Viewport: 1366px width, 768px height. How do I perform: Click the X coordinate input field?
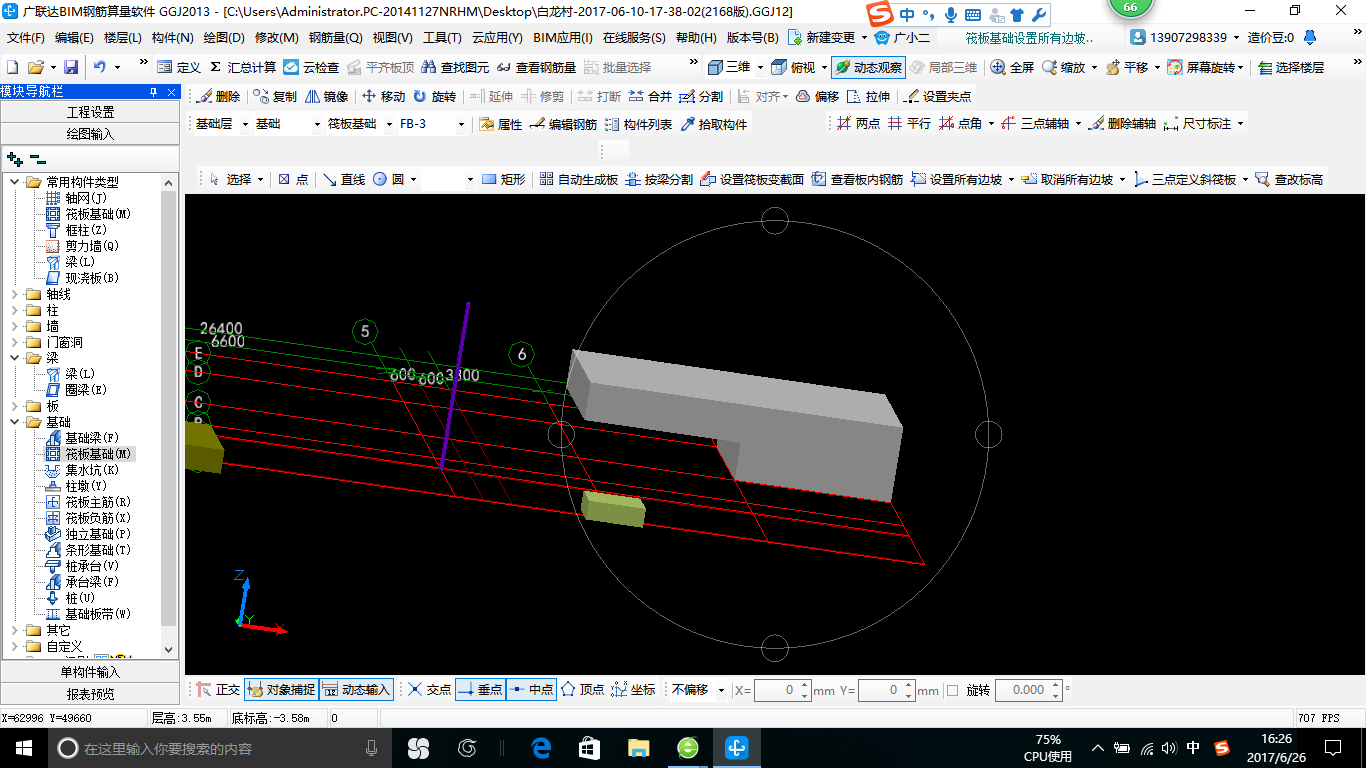[x=784, y=690]
